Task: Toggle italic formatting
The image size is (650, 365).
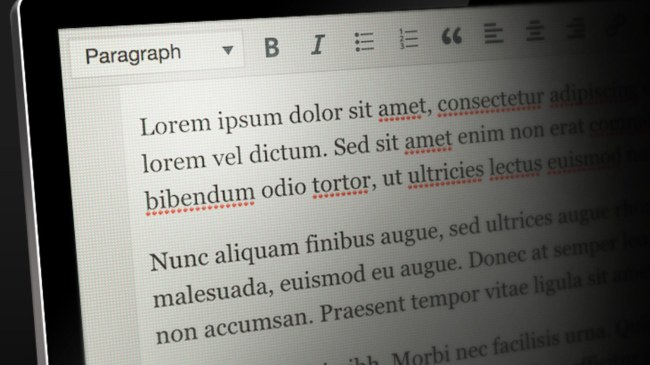Action: (x=318, y=44)
